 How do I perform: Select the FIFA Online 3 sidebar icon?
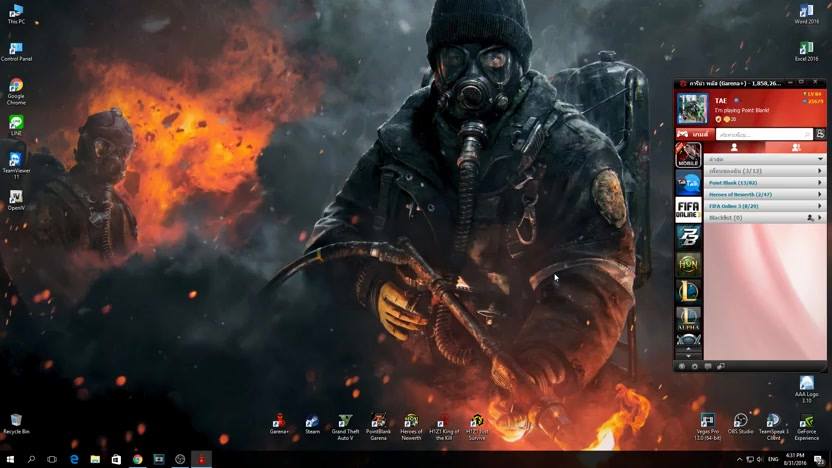pos(688,210)
